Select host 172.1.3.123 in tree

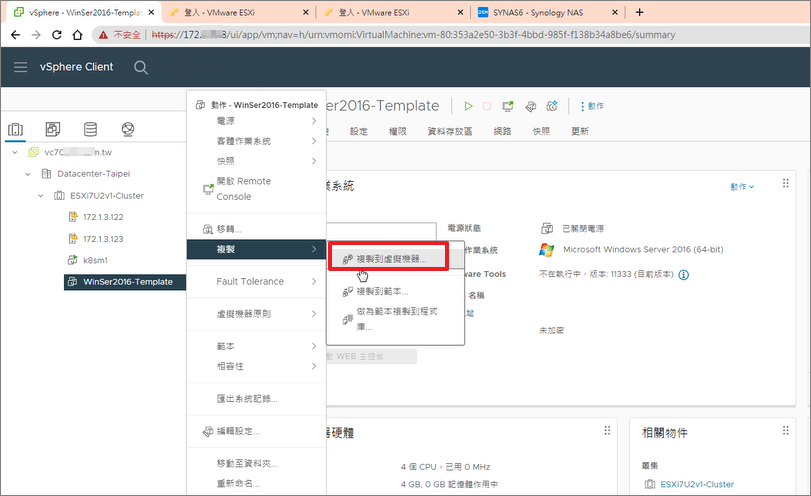coord(103,239)
